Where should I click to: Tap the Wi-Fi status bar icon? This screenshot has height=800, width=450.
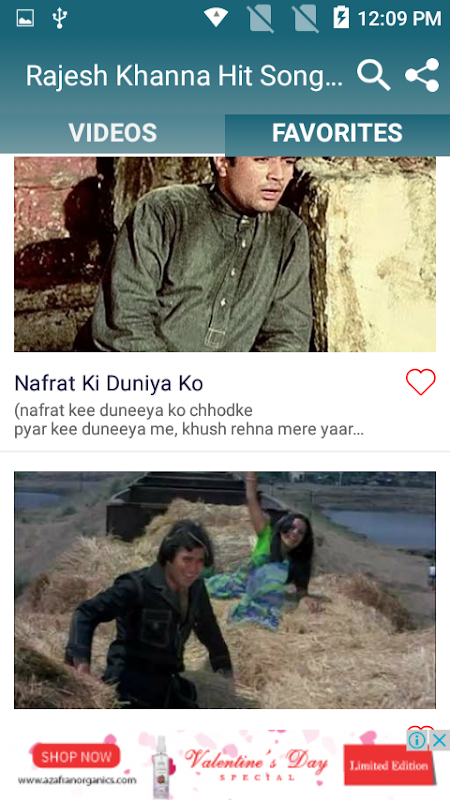(x=216, y=18)
